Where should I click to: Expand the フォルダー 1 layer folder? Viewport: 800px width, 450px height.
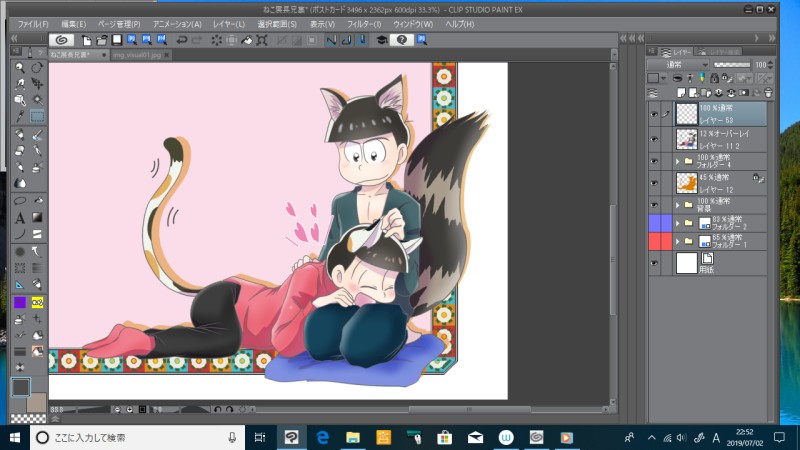point(678,241)
